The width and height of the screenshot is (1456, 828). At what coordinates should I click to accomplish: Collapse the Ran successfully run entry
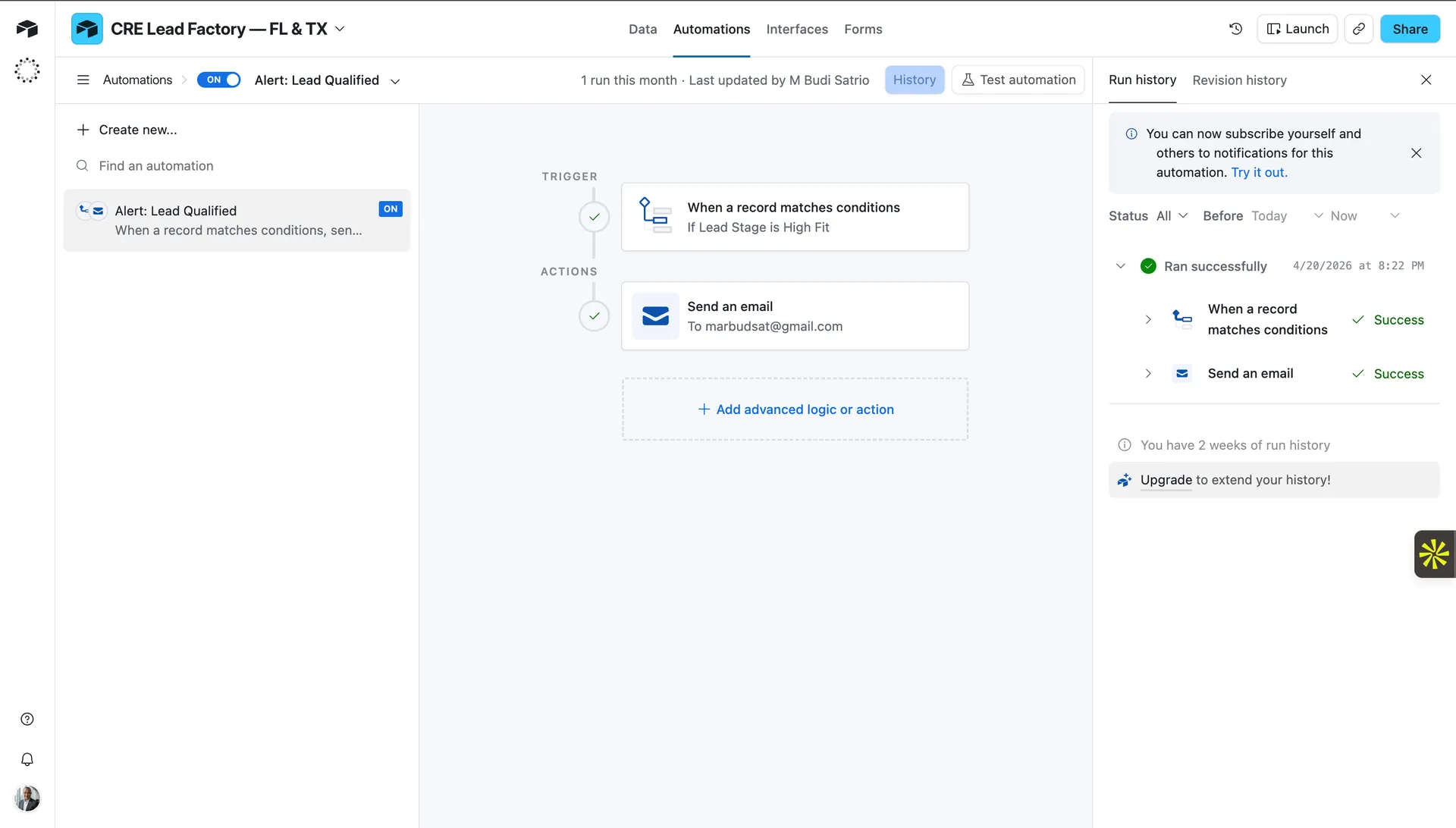point(1121,265)
